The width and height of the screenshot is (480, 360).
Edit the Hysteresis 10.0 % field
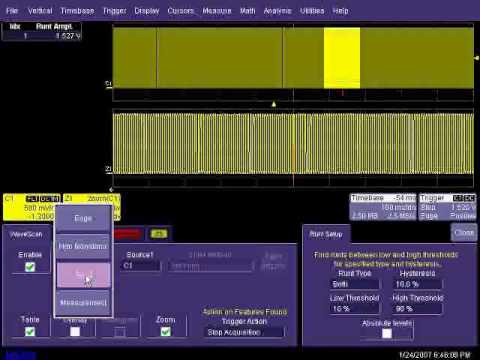(x=417, y=284)
